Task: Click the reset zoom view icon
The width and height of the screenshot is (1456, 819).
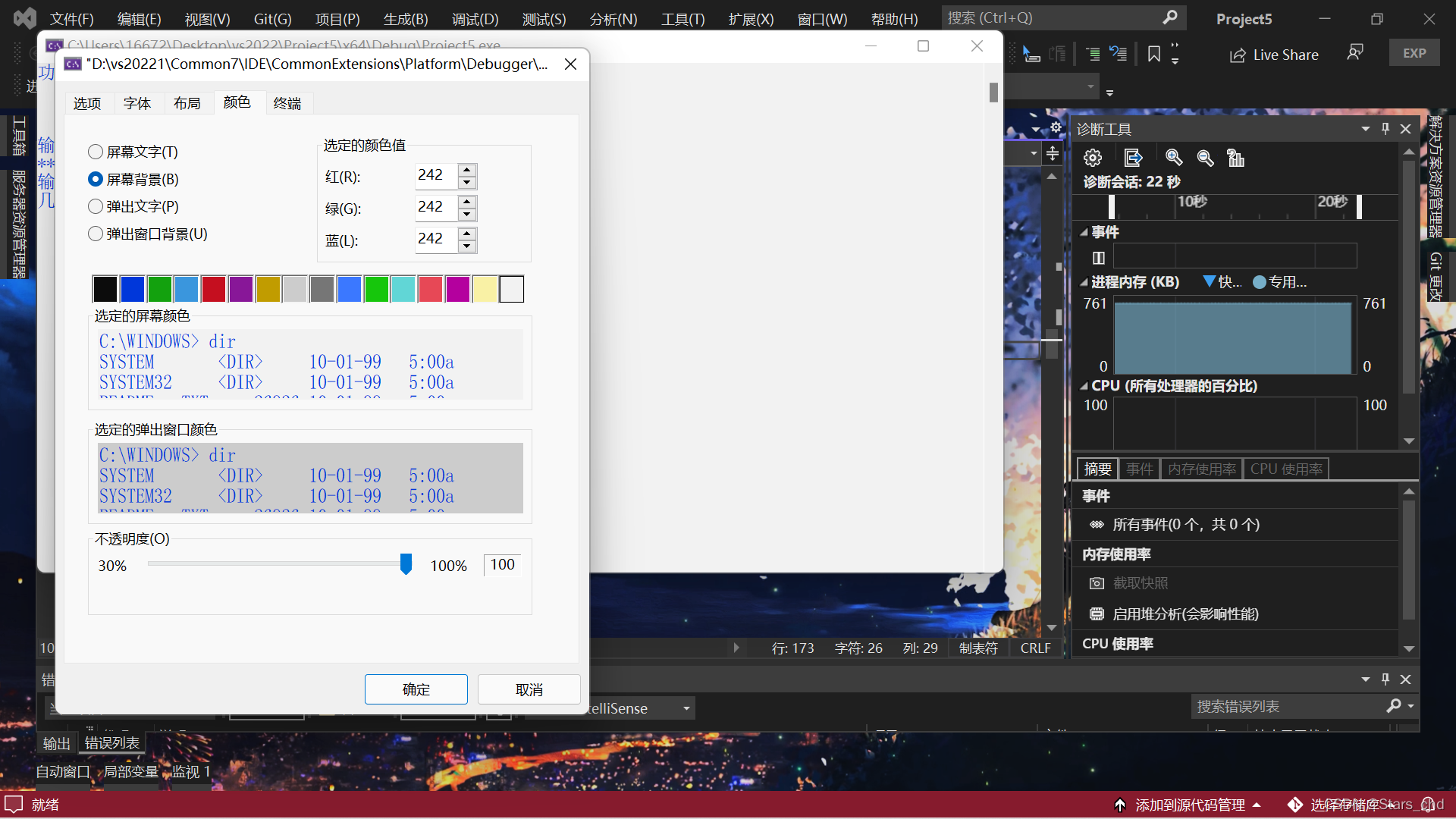Action: [x=1236, y=158]
